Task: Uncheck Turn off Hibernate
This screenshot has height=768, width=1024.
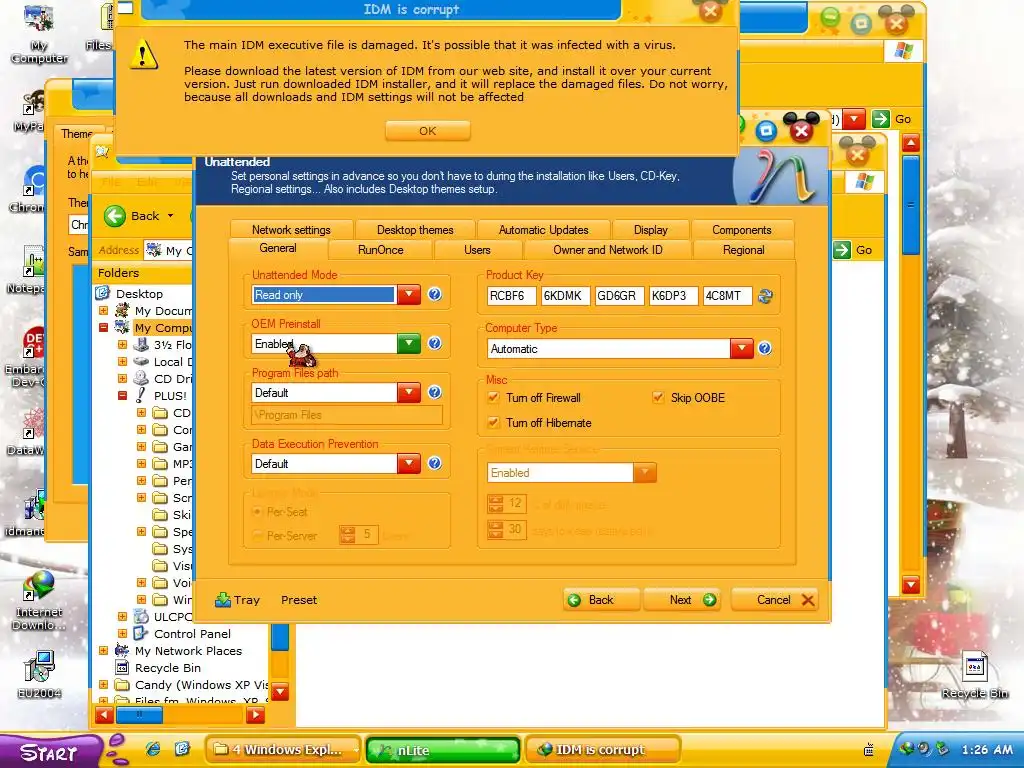Action: (494, 423)
